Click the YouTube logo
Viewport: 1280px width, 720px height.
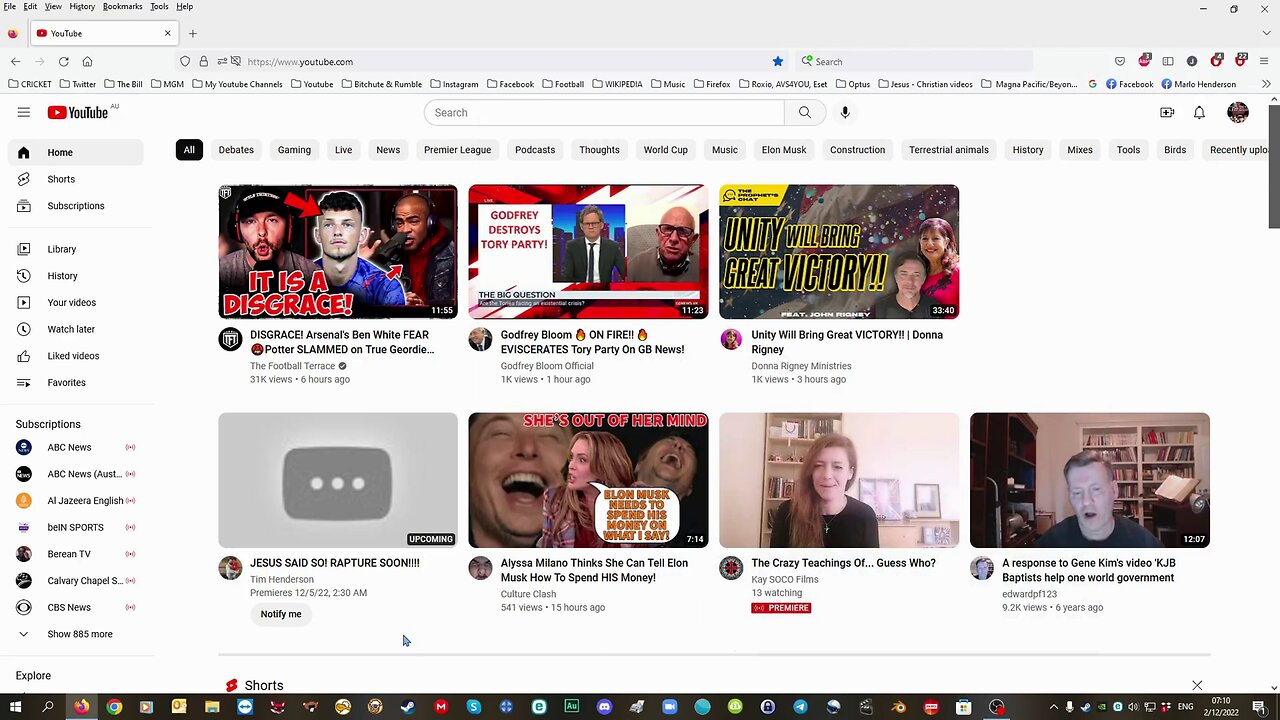click(79, 113)
